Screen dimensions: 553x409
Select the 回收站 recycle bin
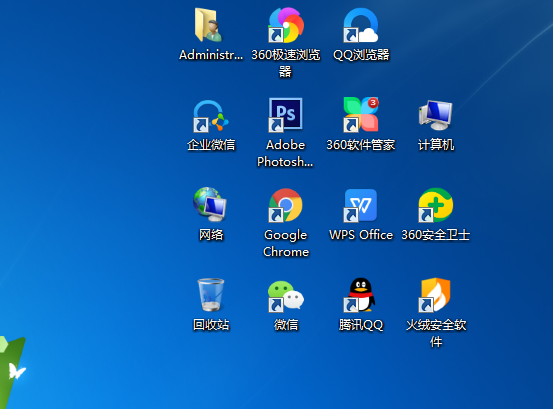[x=211, y=295]
